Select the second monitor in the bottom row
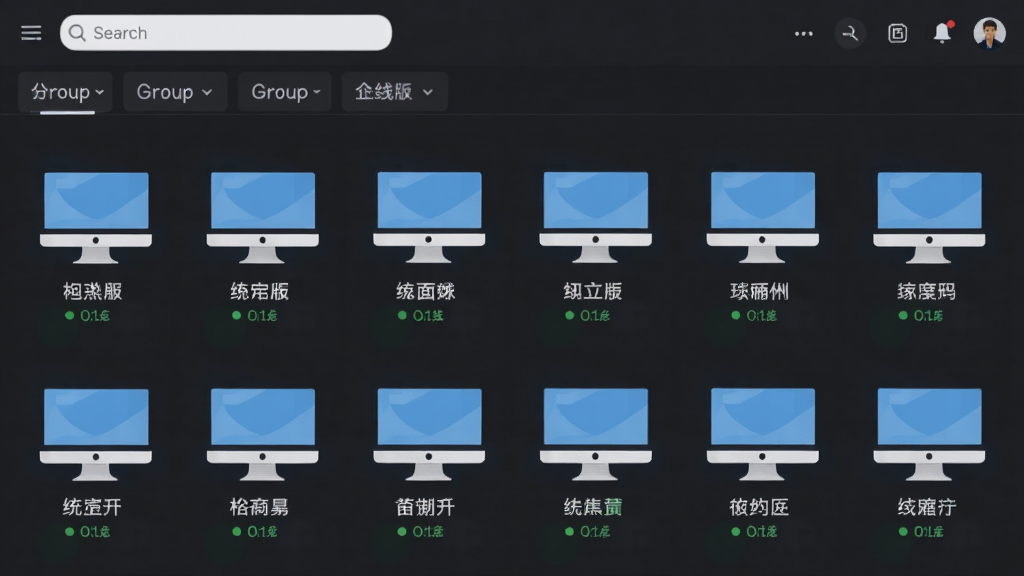 tap(263, 434)
